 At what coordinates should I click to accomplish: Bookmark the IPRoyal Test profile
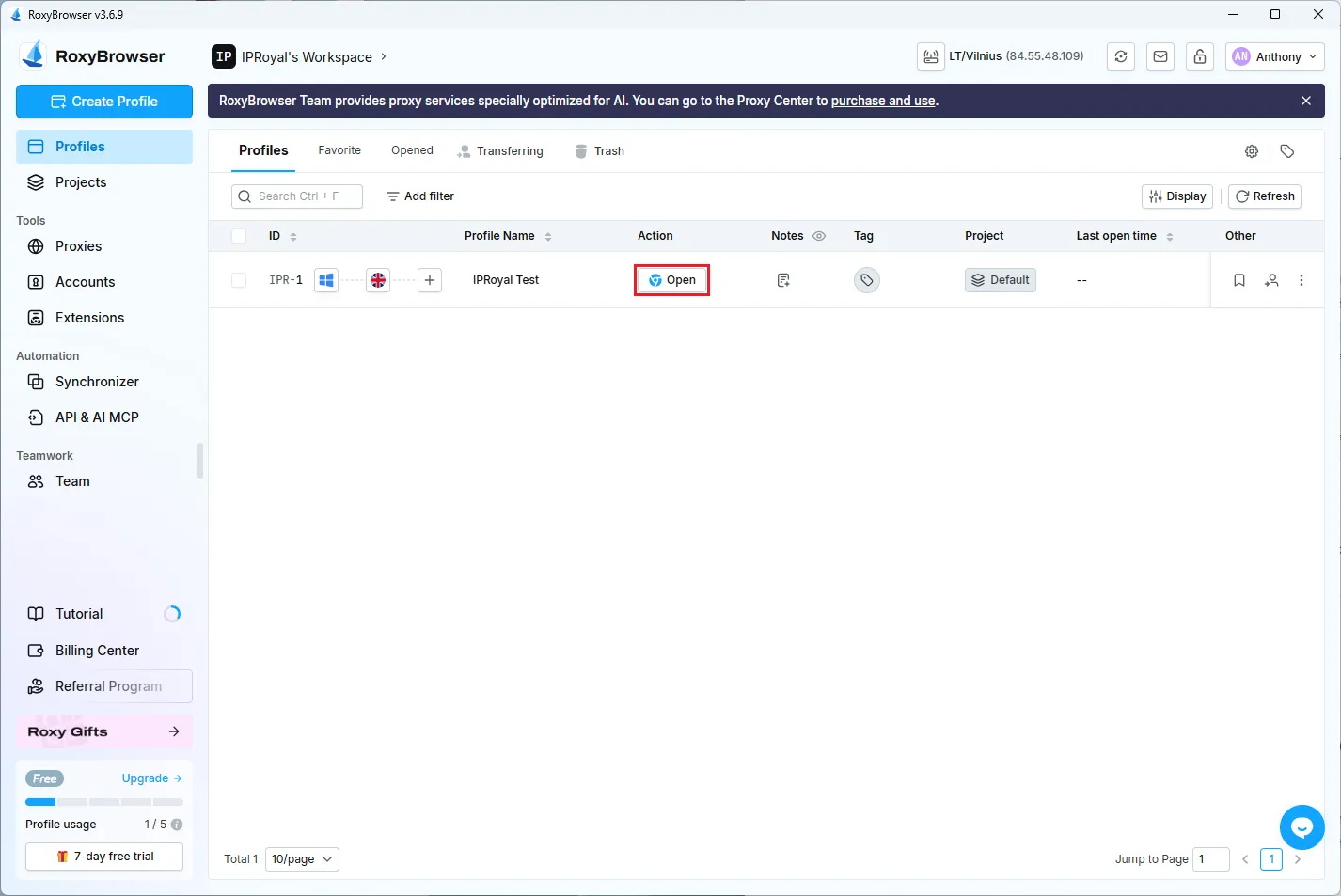click(1238, 280)
